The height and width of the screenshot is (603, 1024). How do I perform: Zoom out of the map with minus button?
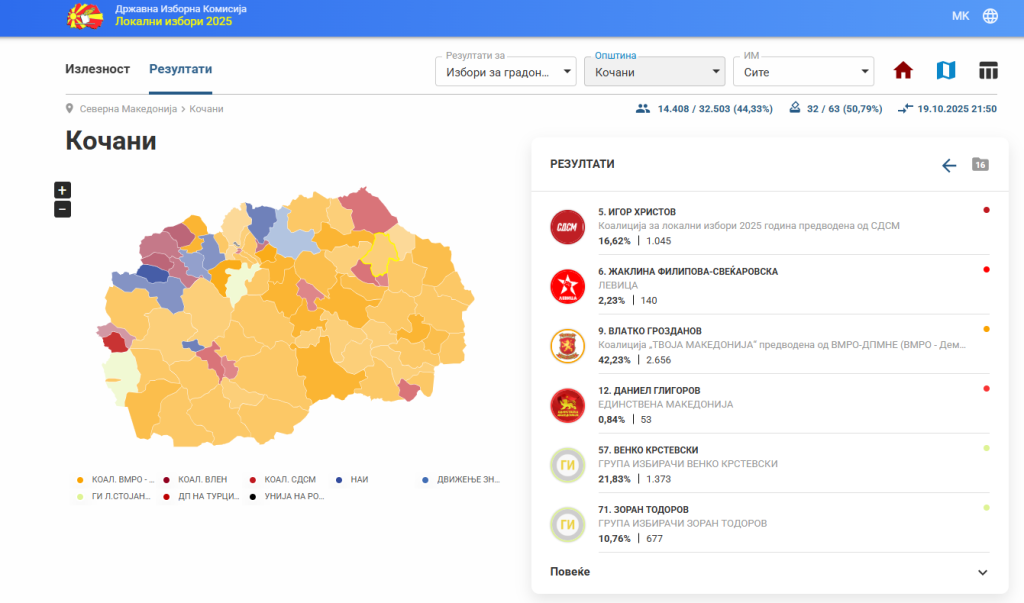point(62,209)
